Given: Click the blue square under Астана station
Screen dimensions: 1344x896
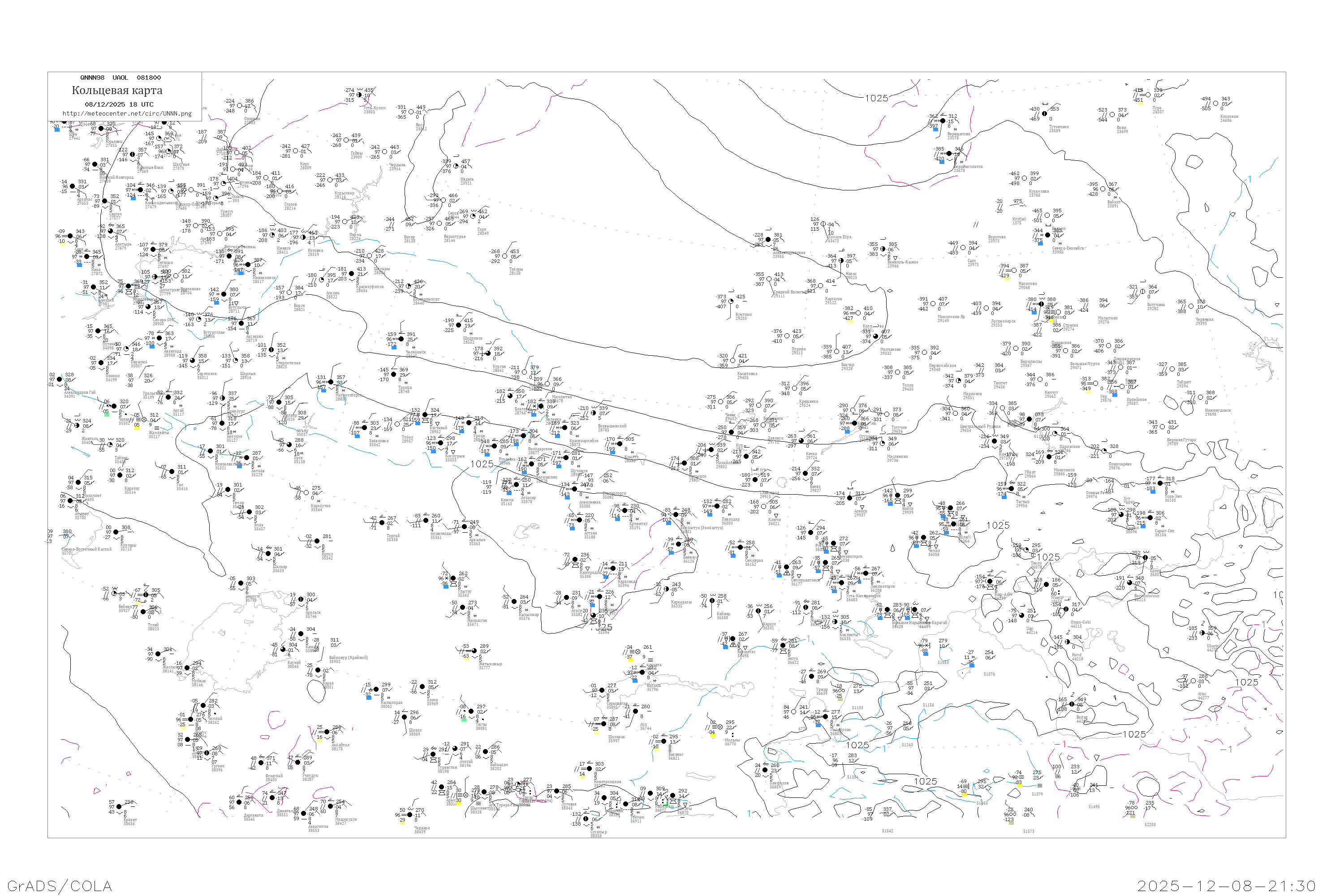Looking at the screenshot, I should tap(572, 529).
